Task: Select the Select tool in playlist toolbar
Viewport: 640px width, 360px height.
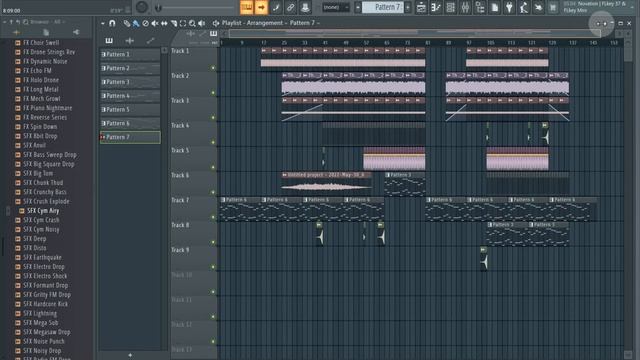Action: 183,23
